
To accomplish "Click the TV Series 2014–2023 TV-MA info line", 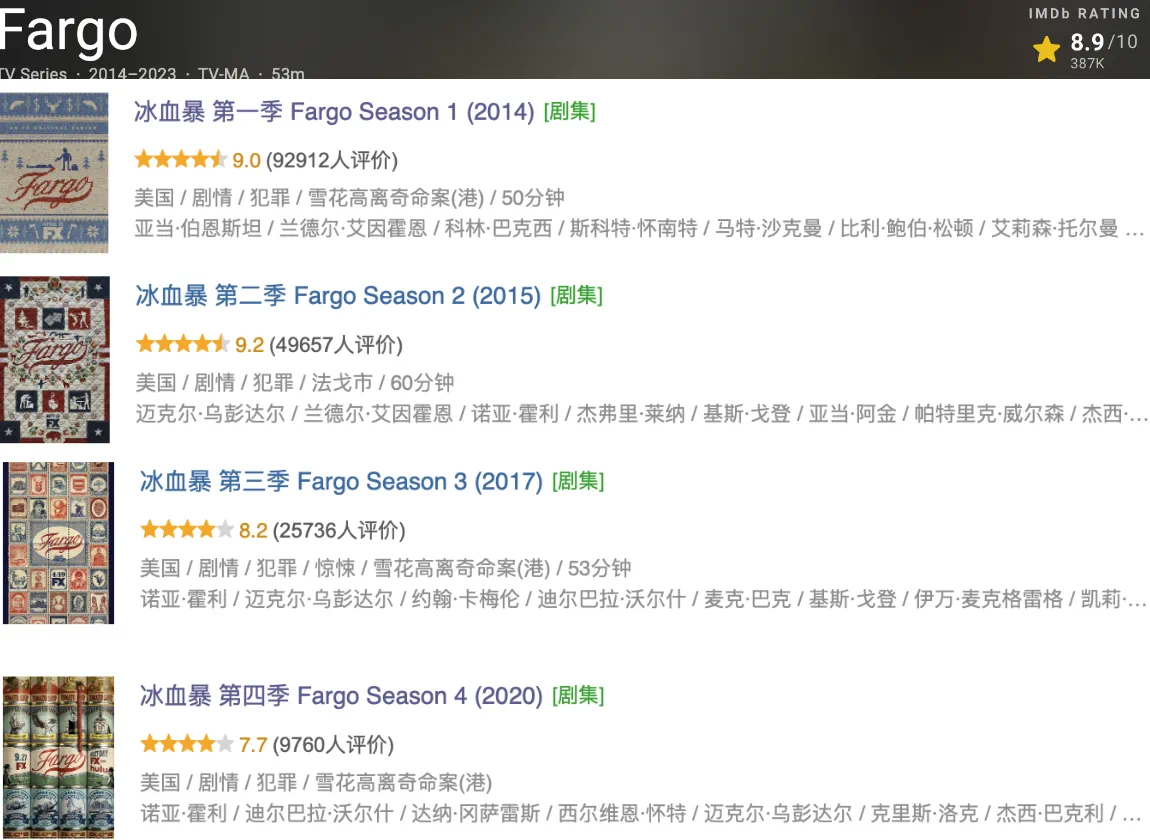I will 152,73.
